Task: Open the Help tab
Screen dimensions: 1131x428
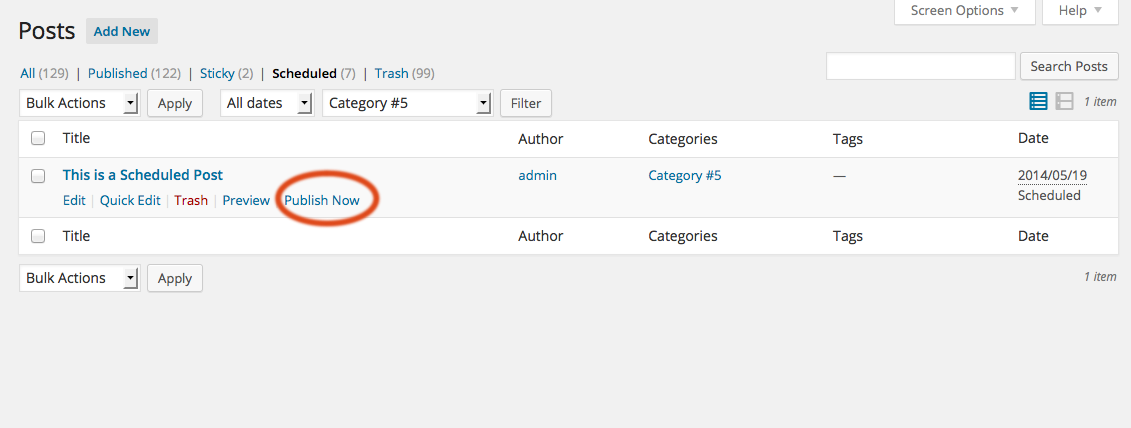Action: click(x=1080, y=11)
